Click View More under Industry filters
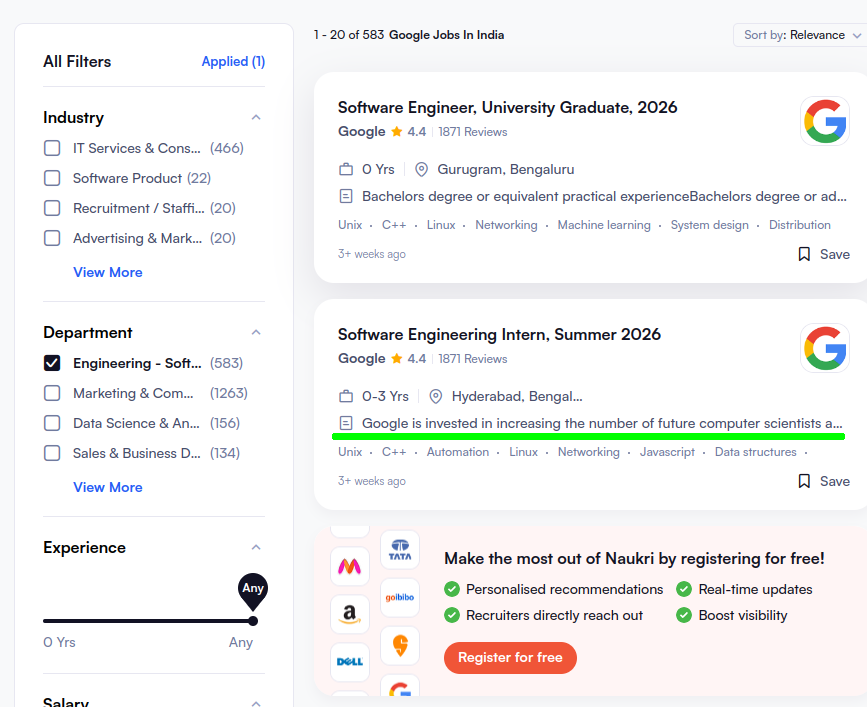 (108, 272)
